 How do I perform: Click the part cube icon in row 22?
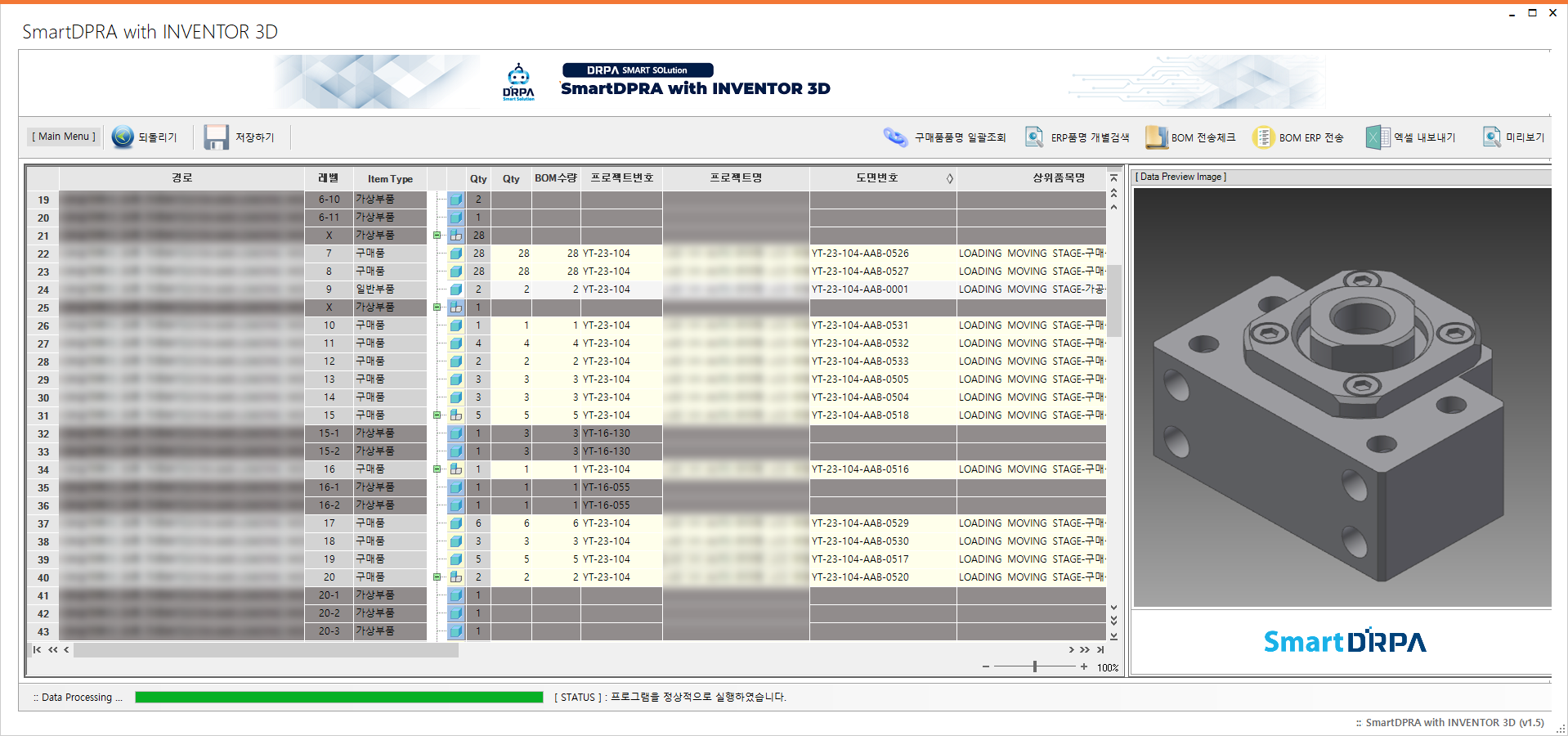click(456, 254)
